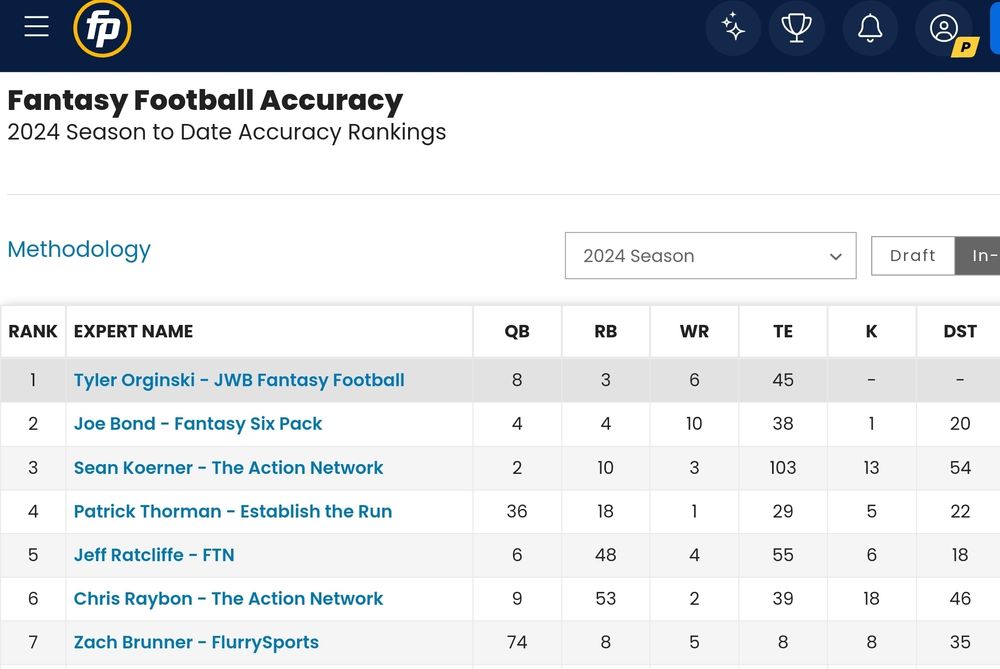Sort by the WR column header
Viewport: 1000px width, 669px height.
point(695,332)
